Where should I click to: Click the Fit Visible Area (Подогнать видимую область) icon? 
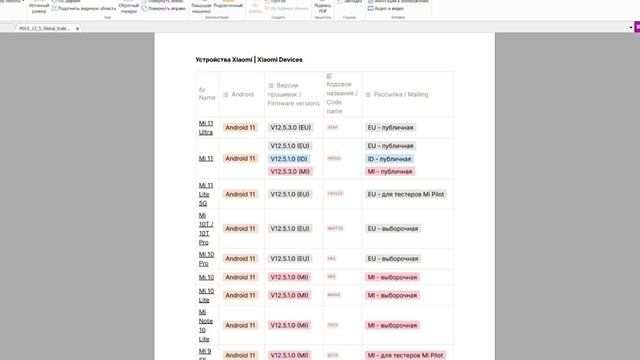[x=54, y=9]
